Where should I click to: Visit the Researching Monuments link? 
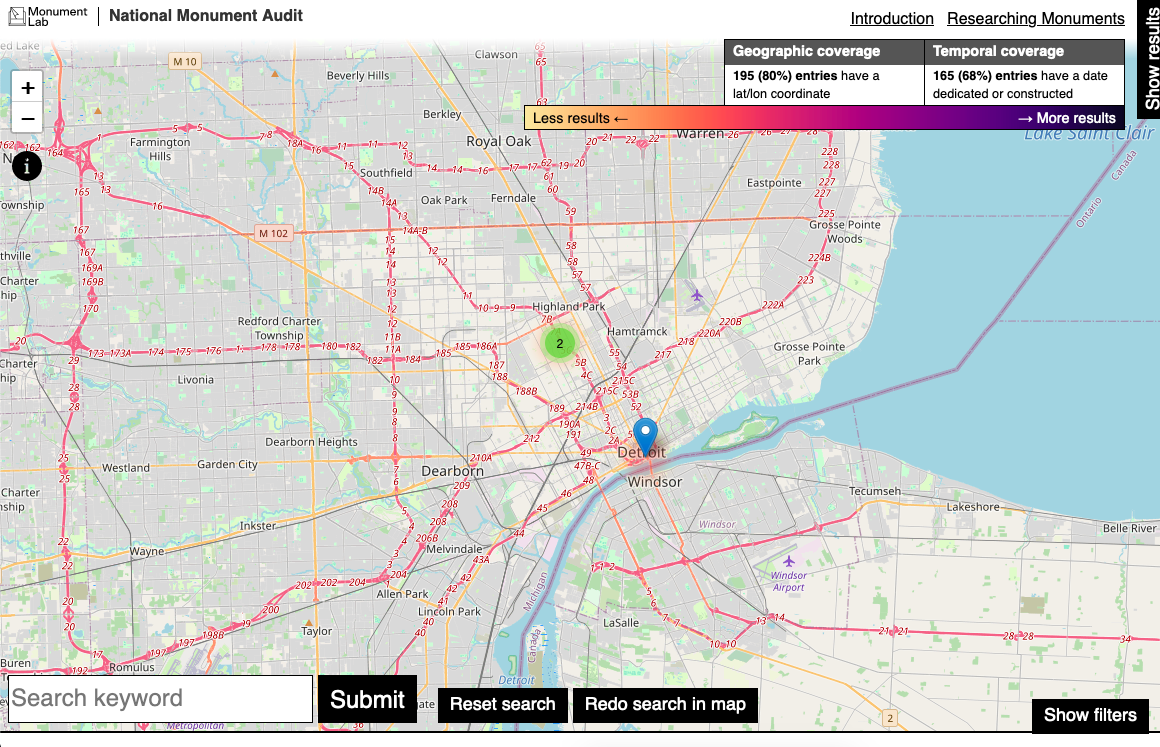[x=1035, y=18]
